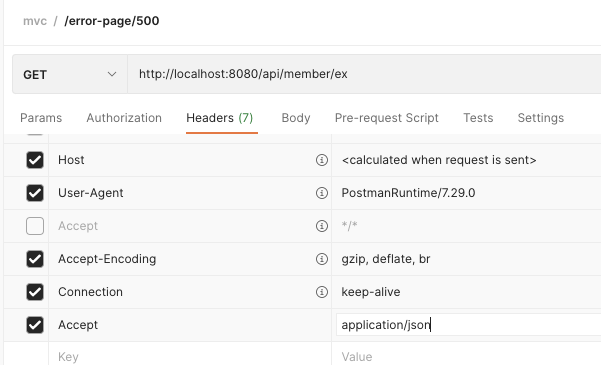Enable the unchecked Accept */* header
The width and height of the screenshot is (601, 365).
tap(35, 226)
